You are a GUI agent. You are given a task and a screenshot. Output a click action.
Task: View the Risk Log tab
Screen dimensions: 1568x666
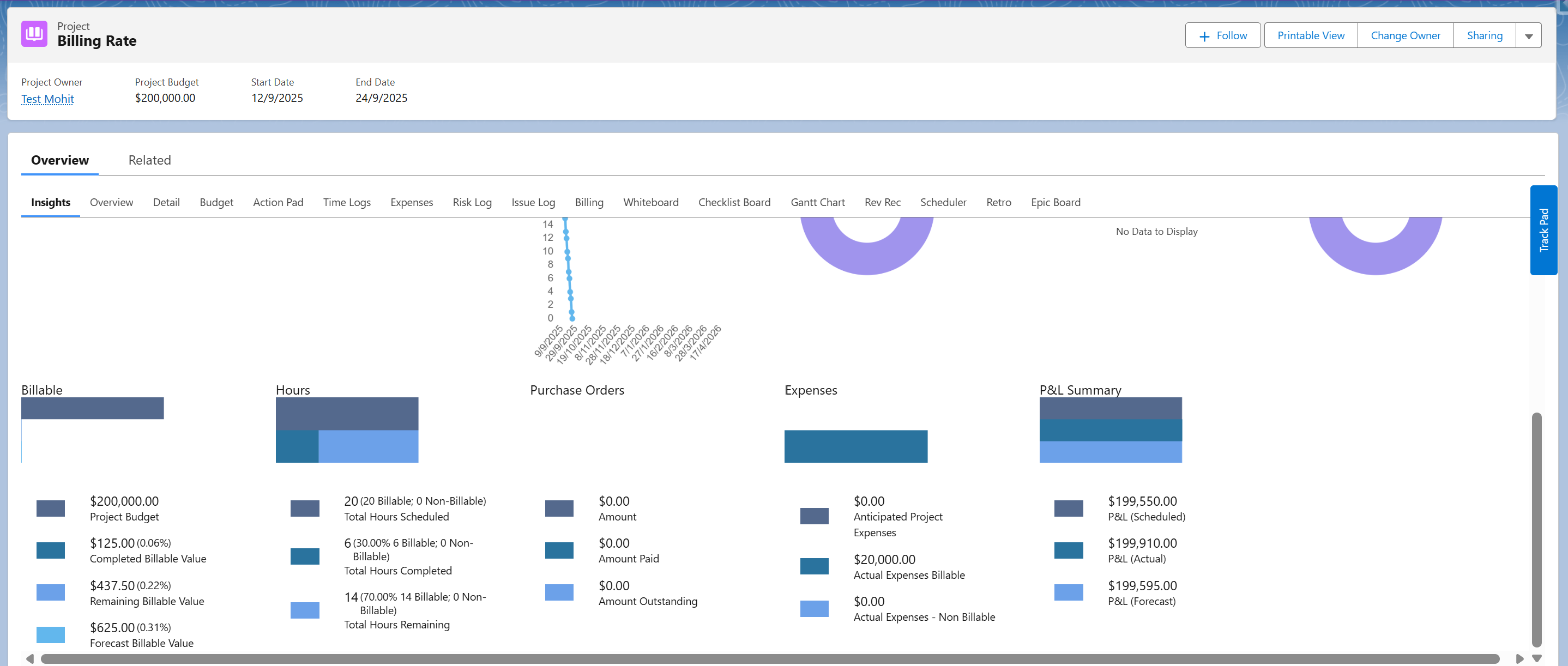472,203
